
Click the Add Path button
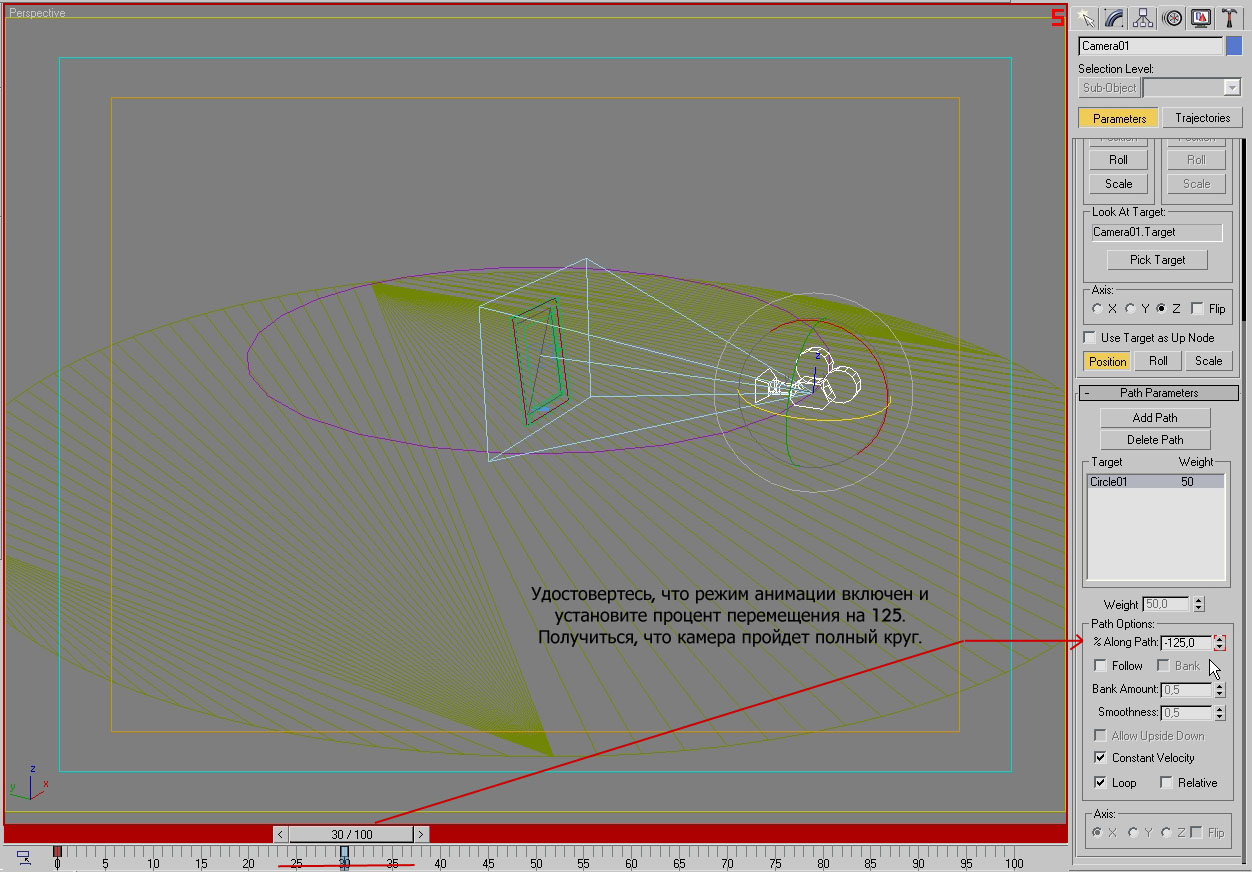[x=1155, y=418]
